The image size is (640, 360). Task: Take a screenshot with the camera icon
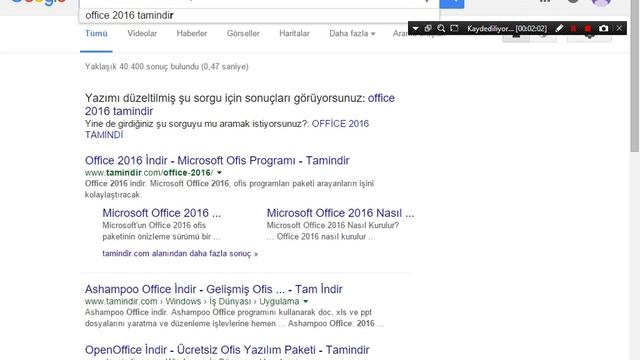click(x=603, y=29)
